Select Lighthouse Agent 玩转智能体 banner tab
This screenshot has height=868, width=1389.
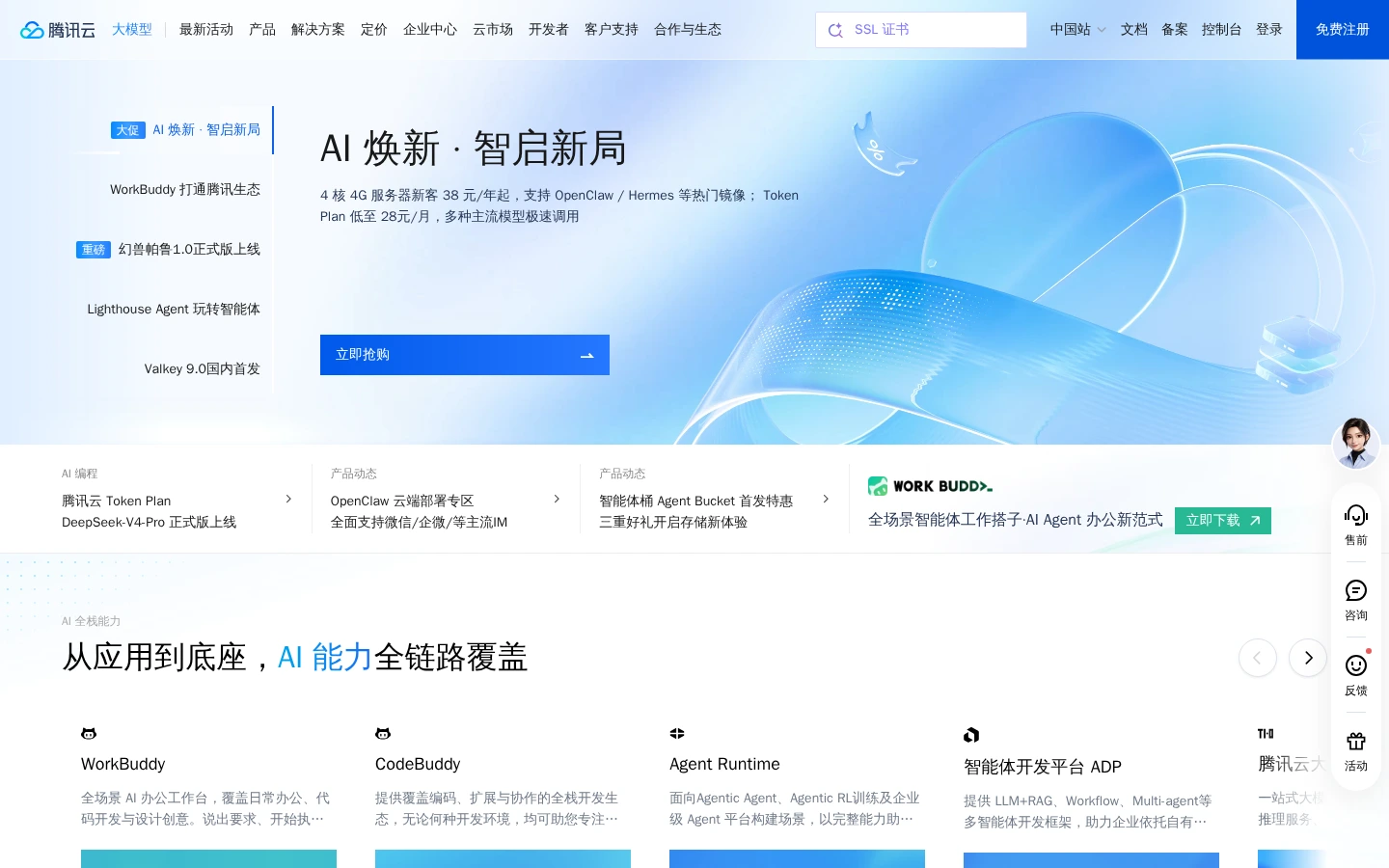(x=174, y=310)
